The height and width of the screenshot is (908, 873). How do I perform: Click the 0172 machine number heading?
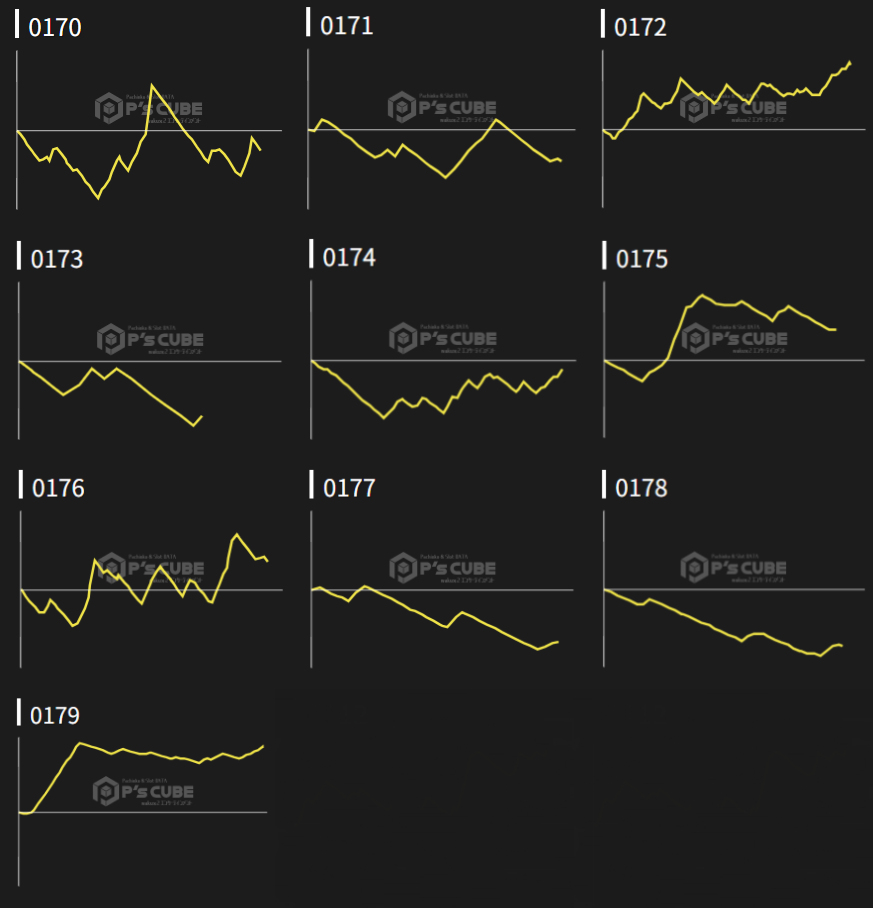tap(640, 28)
